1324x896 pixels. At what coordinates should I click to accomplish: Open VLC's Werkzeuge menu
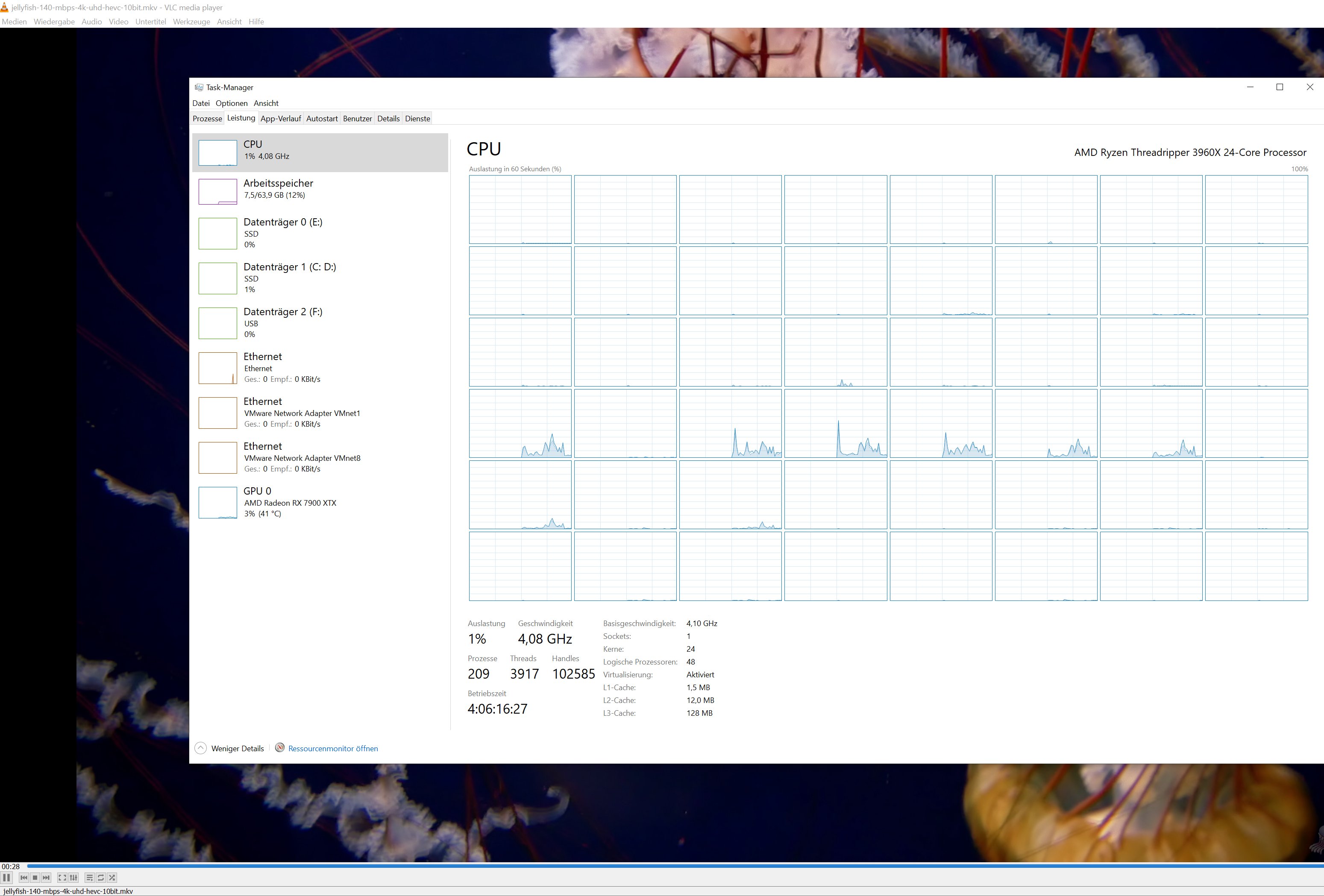click(191, 22)
